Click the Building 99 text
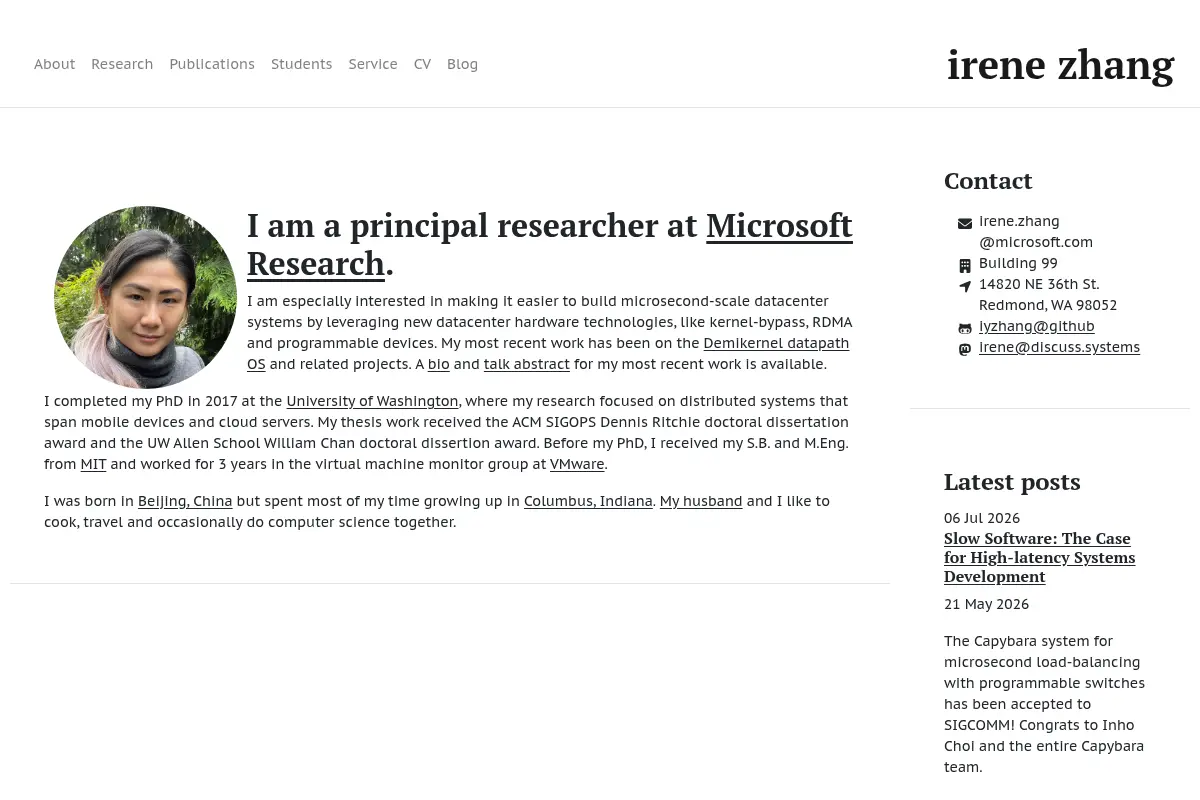Image resolution: width=1200 pixels, height=800 pixels. 1018,263
